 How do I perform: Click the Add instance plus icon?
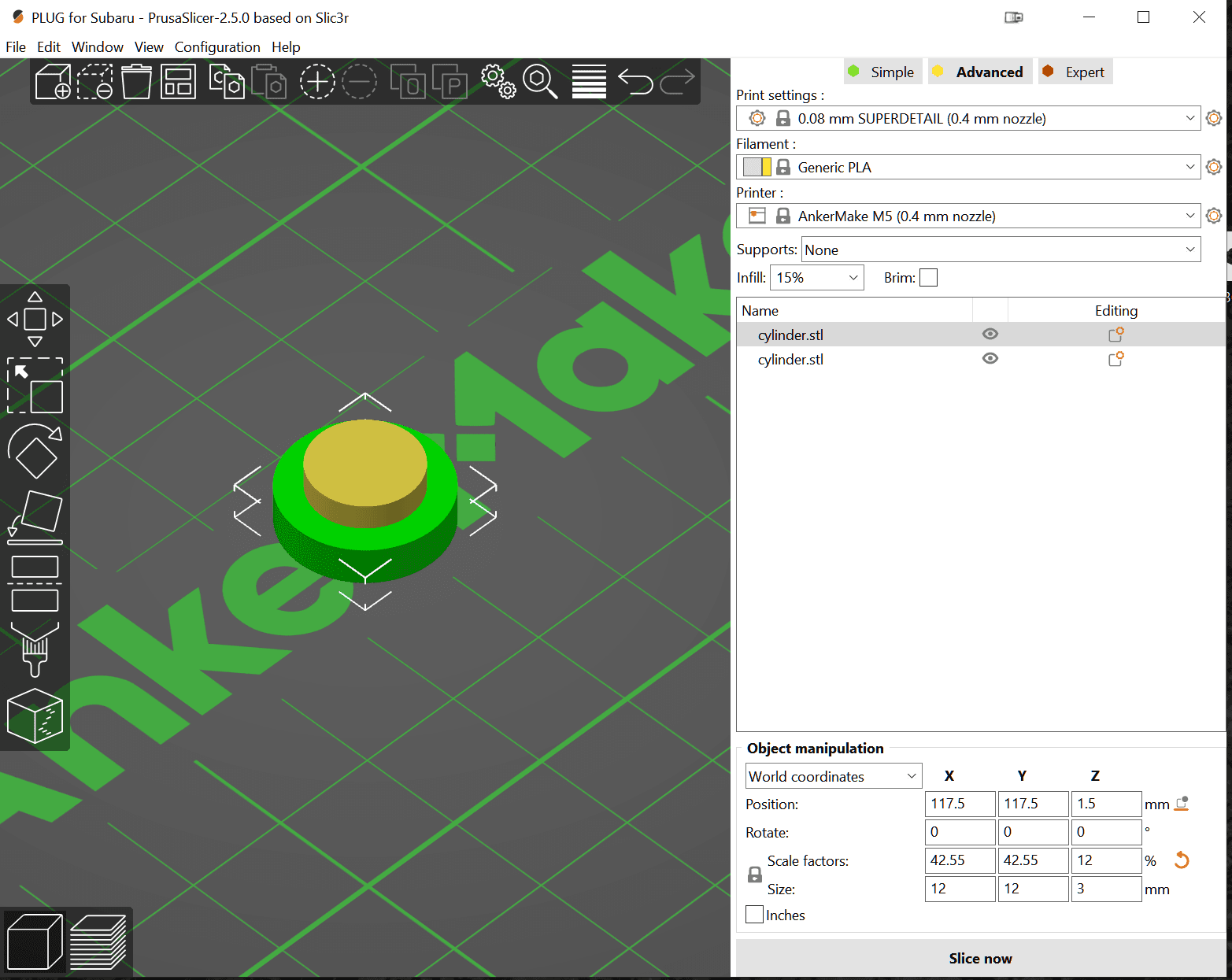click(317, 81)
